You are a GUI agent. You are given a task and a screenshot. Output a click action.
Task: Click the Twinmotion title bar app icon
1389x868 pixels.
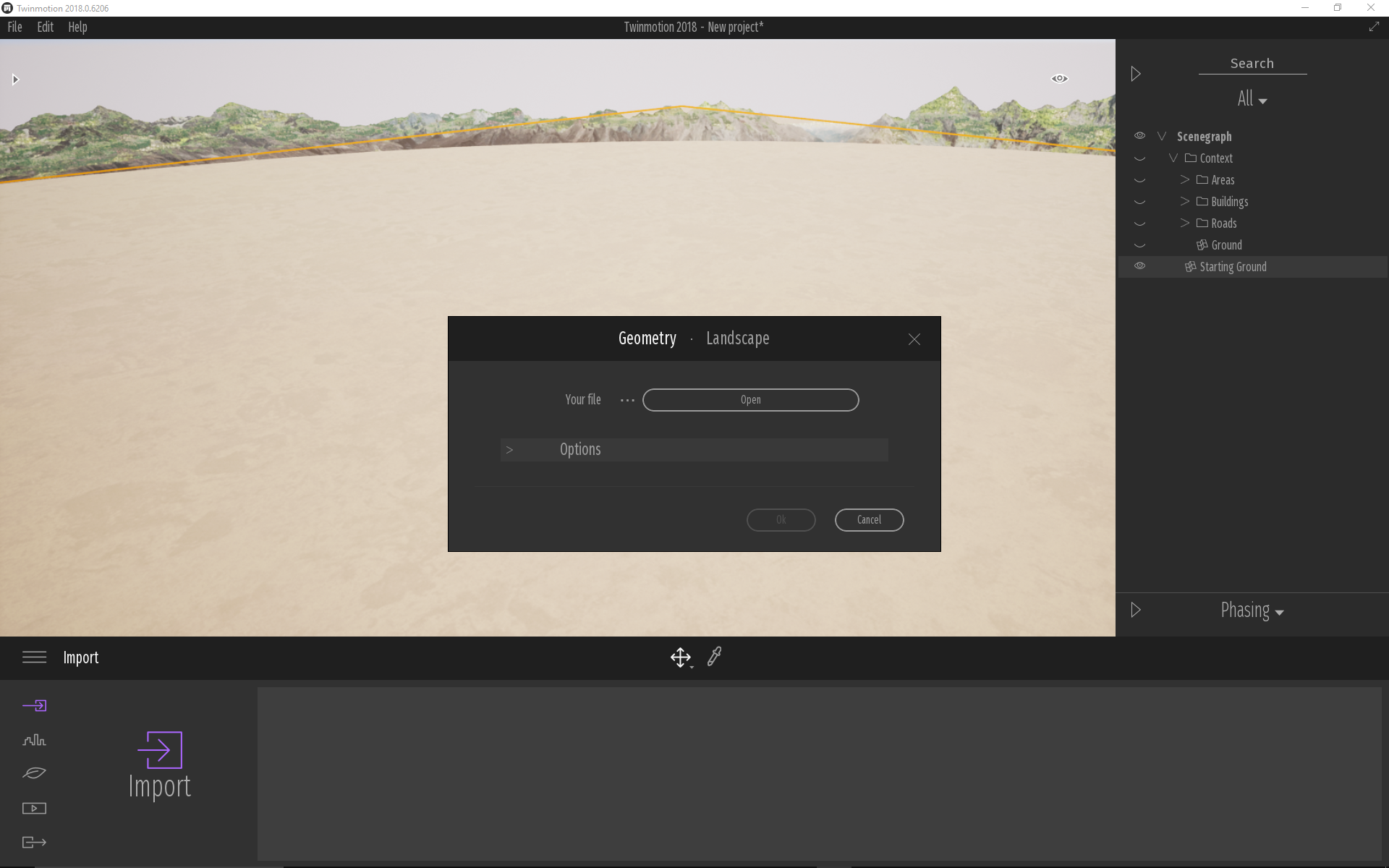pos(7,8)
